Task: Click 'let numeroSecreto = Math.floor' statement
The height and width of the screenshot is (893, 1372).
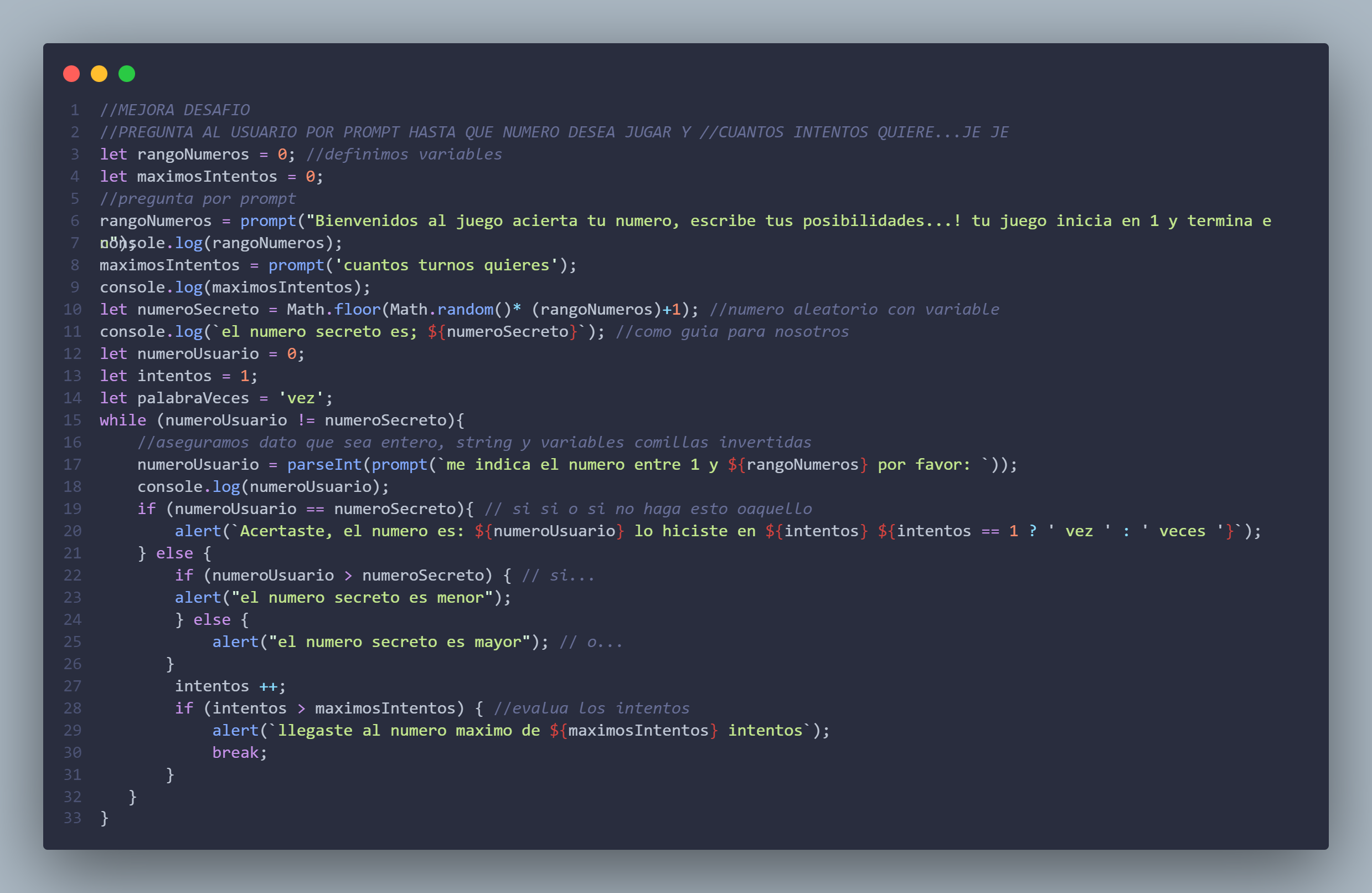Action: pyautogui.click(x=400, y=309)
